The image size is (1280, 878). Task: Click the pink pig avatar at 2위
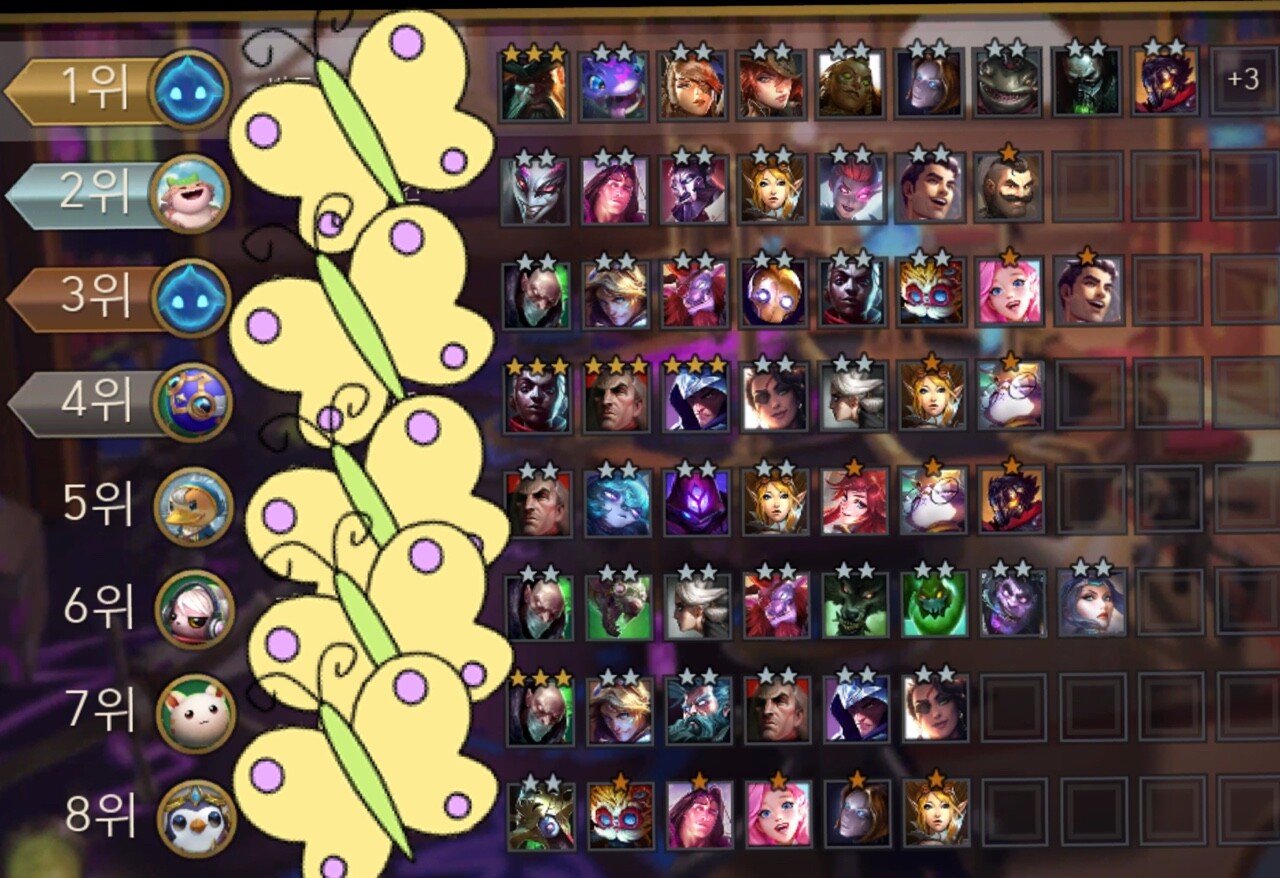point(190,194)
